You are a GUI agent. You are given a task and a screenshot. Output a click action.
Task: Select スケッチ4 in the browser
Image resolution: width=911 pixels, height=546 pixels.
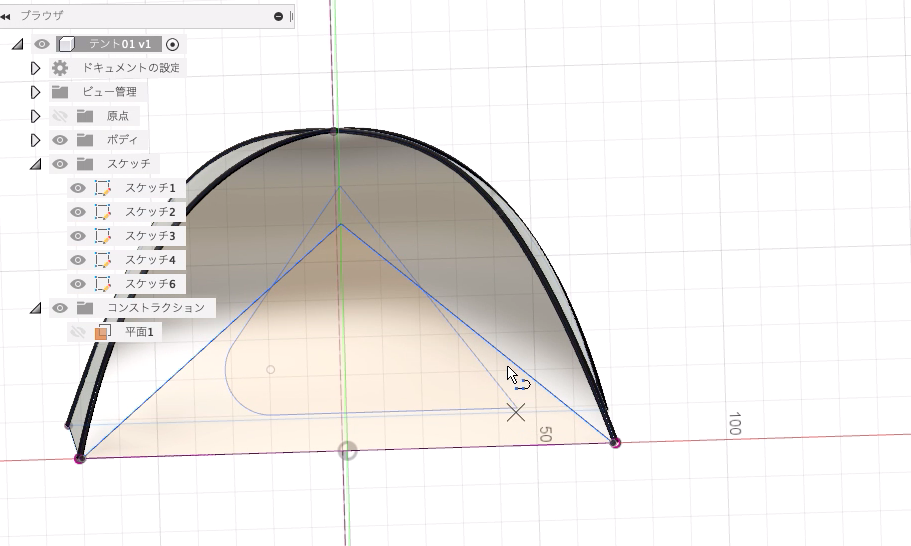(150, 260)
